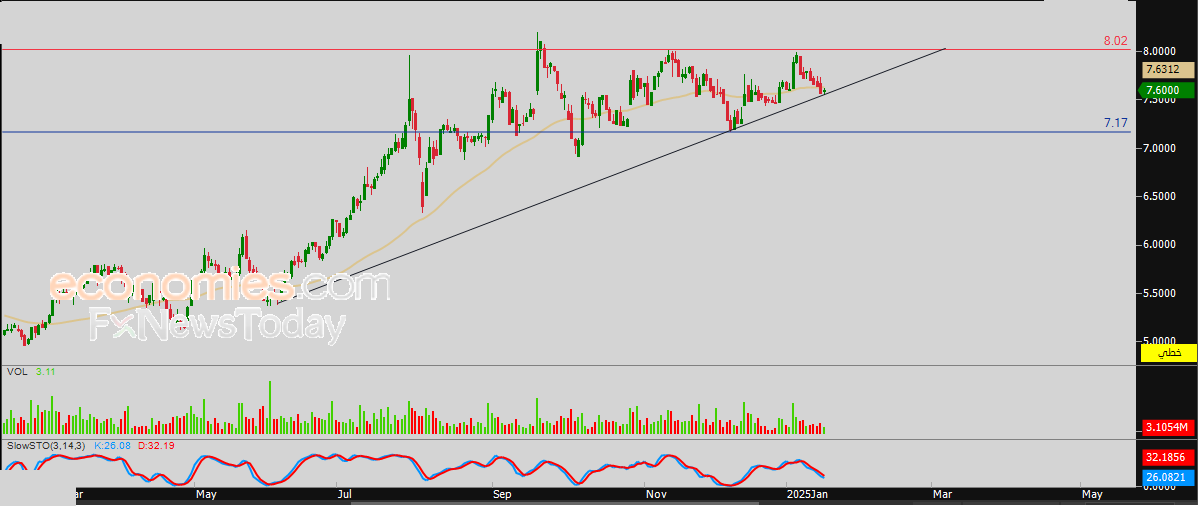Select the blue horizontal support line at 7.17

[565, 131]
